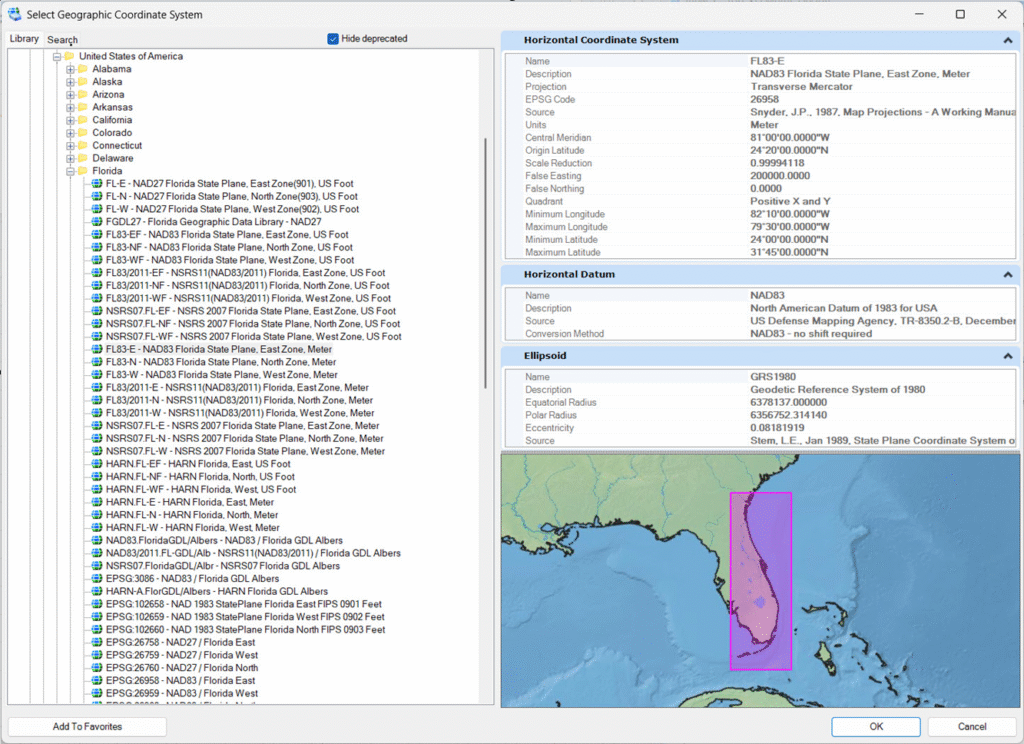Expand the Delaware tree node

pyautogui.click(x=71, y=159)
